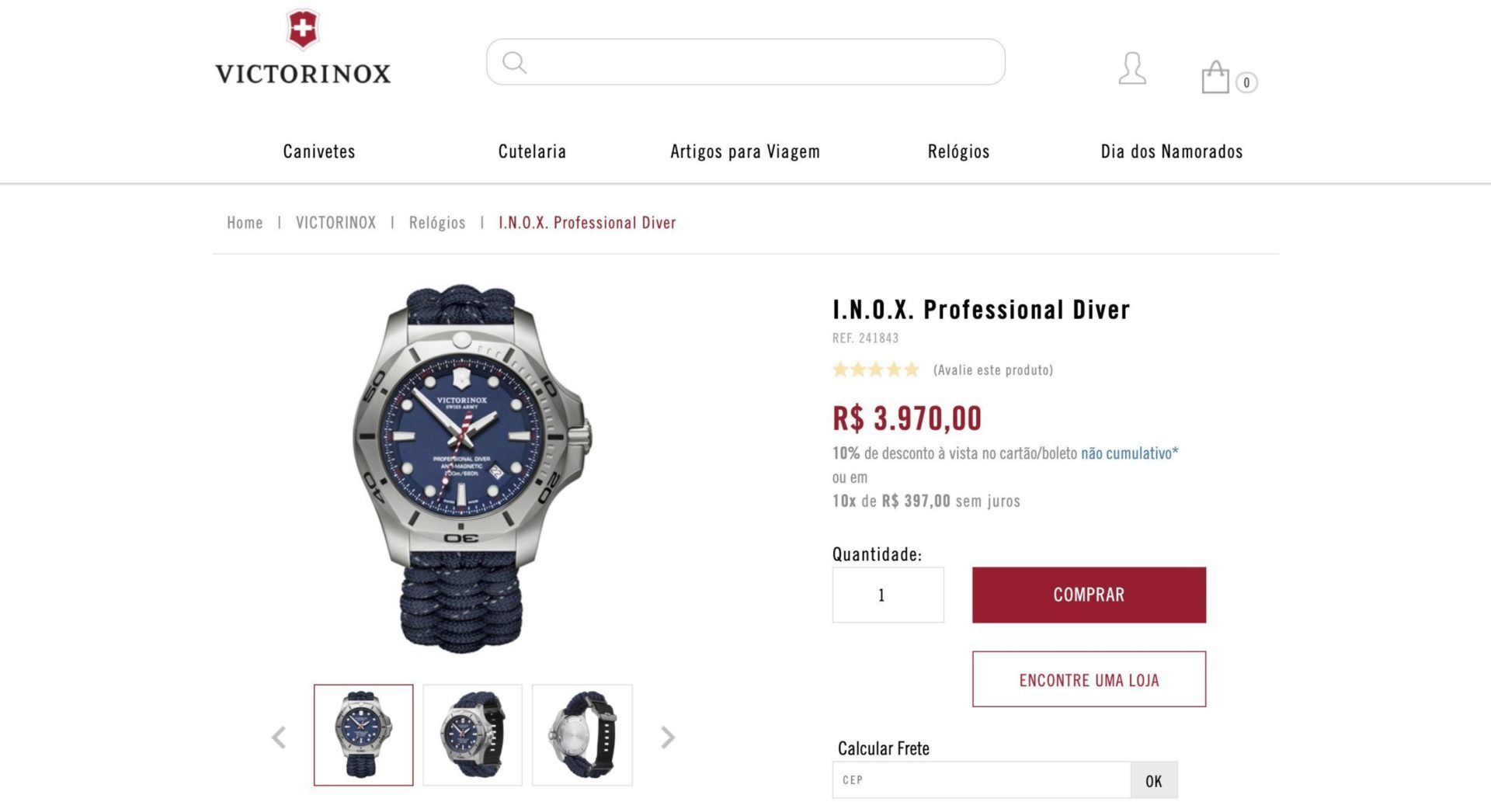This screenshot has width=1491, height=812.
Task: Show next thumbnail with right arrow
Action: coord(668,737)
